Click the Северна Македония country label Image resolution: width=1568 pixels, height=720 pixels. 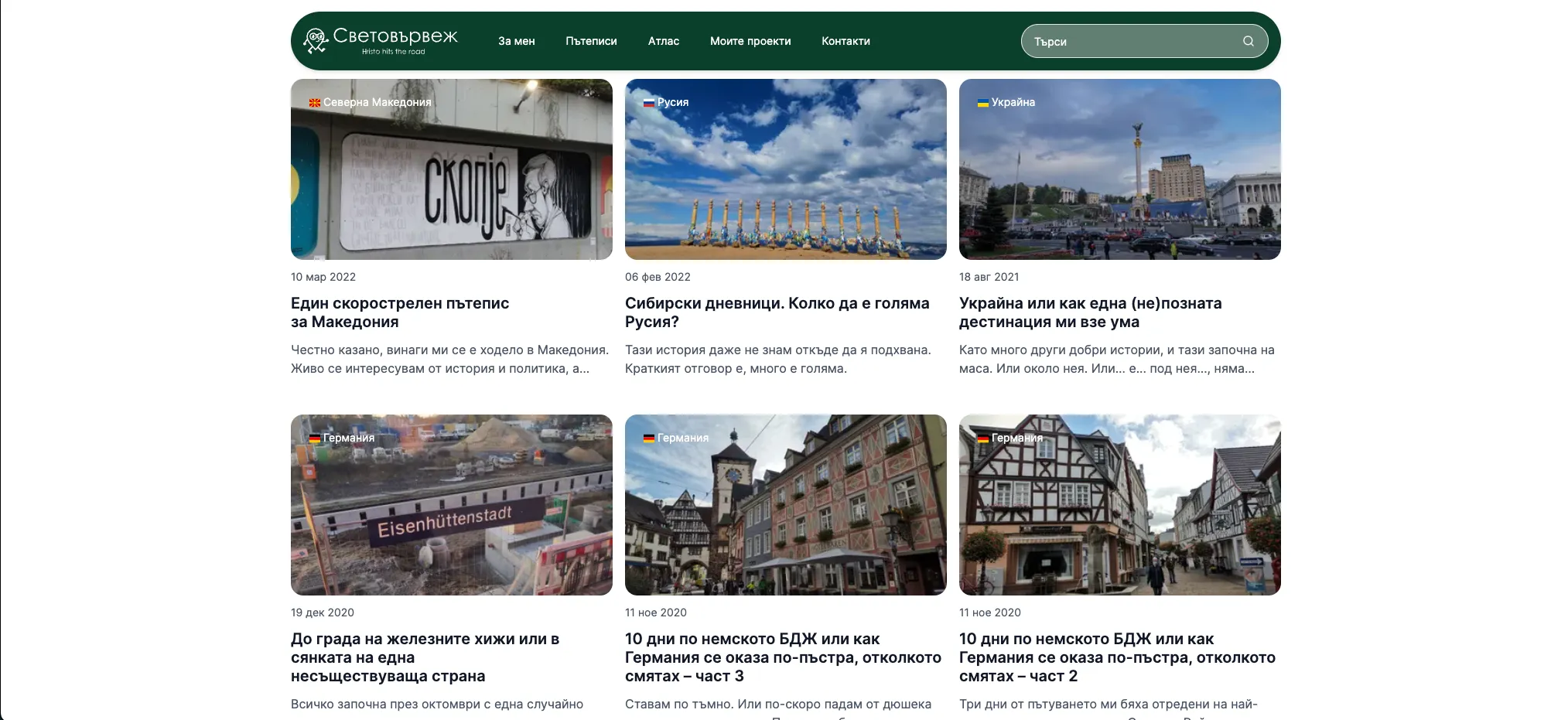pos(377,102)
